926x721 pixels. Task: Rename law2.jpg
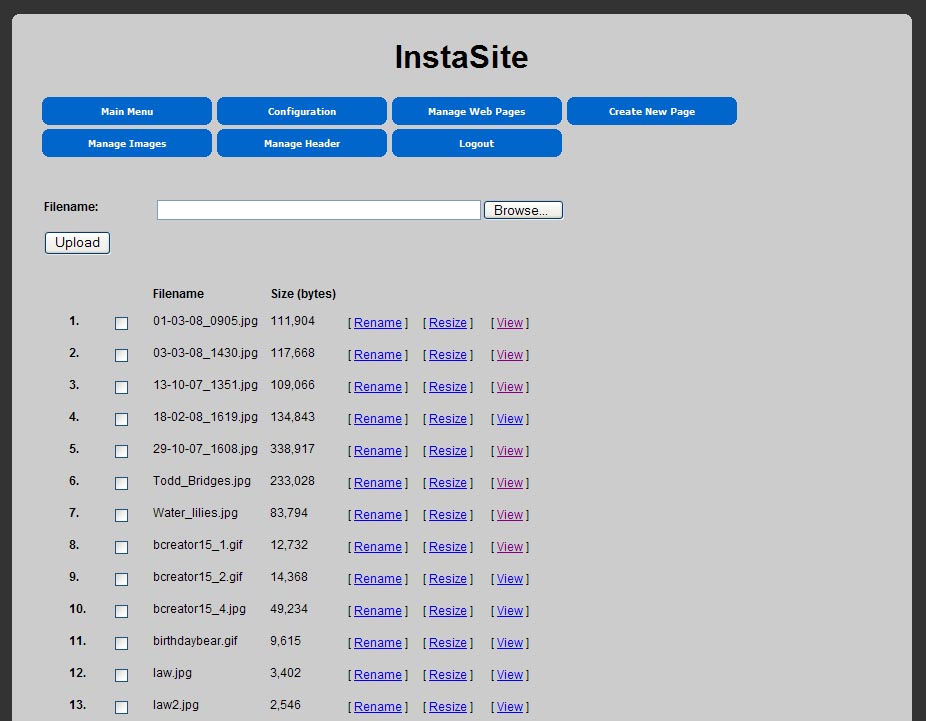click(377, 706)
